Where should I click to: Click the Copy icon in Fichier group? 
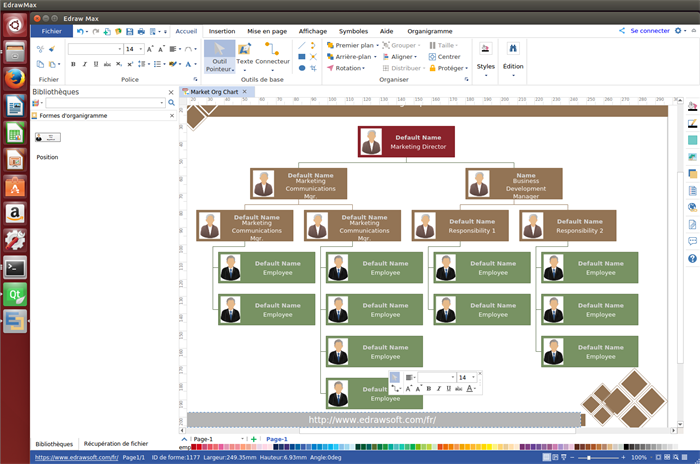(40, 64)
